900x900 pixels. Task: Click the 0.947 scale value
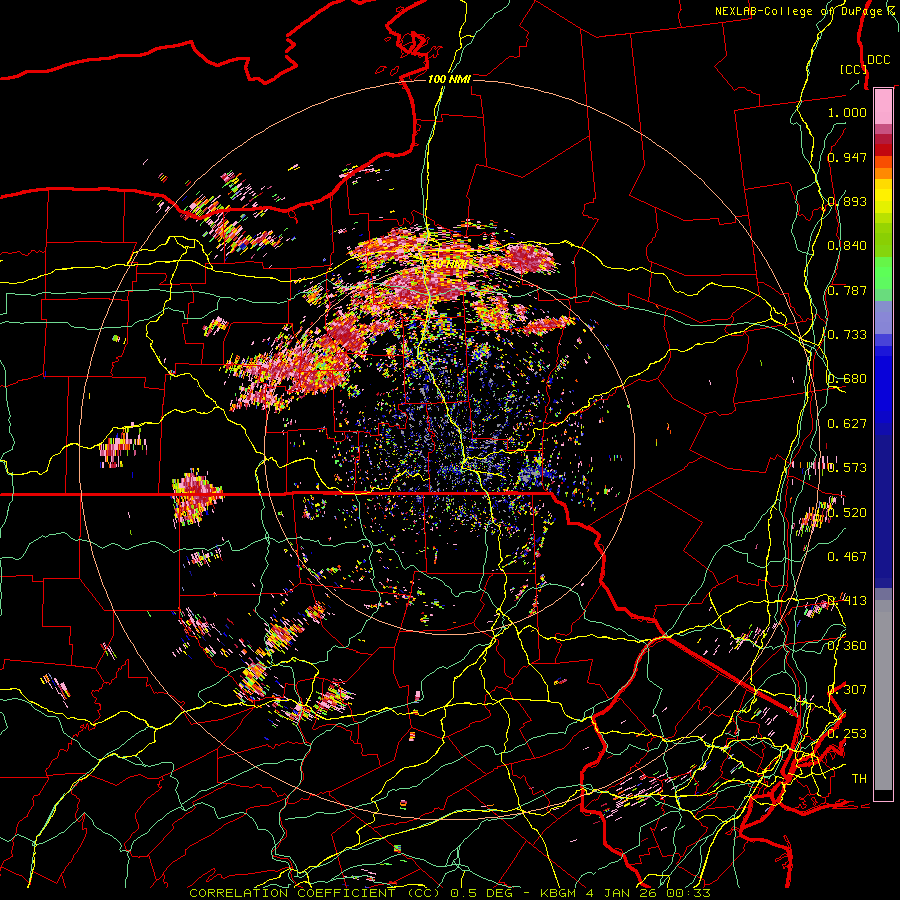point(847,157)
